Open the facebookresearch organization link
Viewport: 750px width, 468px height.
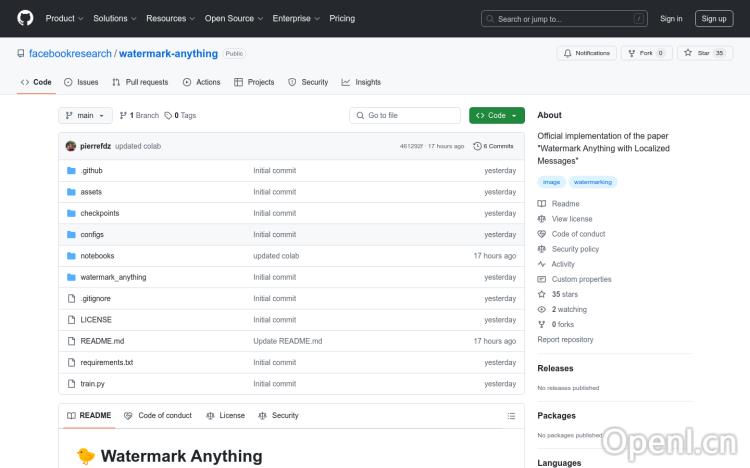(x=70, y=53)
